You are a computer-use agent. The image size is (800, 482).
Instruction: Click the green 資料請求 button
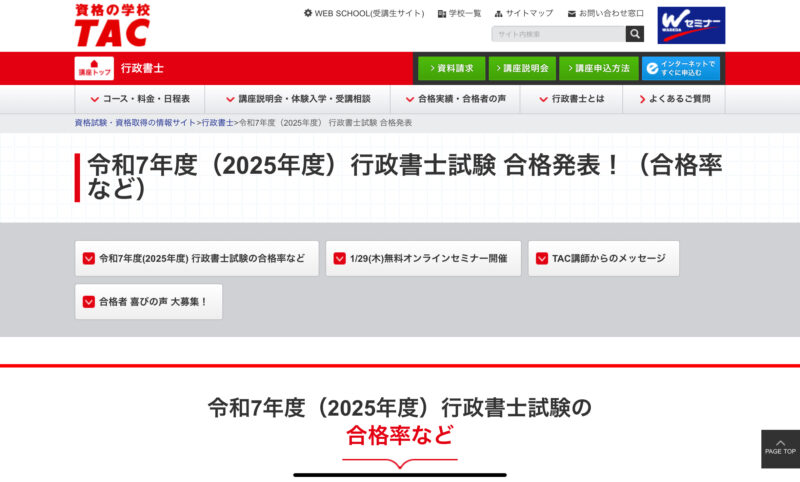coord(450,68)
